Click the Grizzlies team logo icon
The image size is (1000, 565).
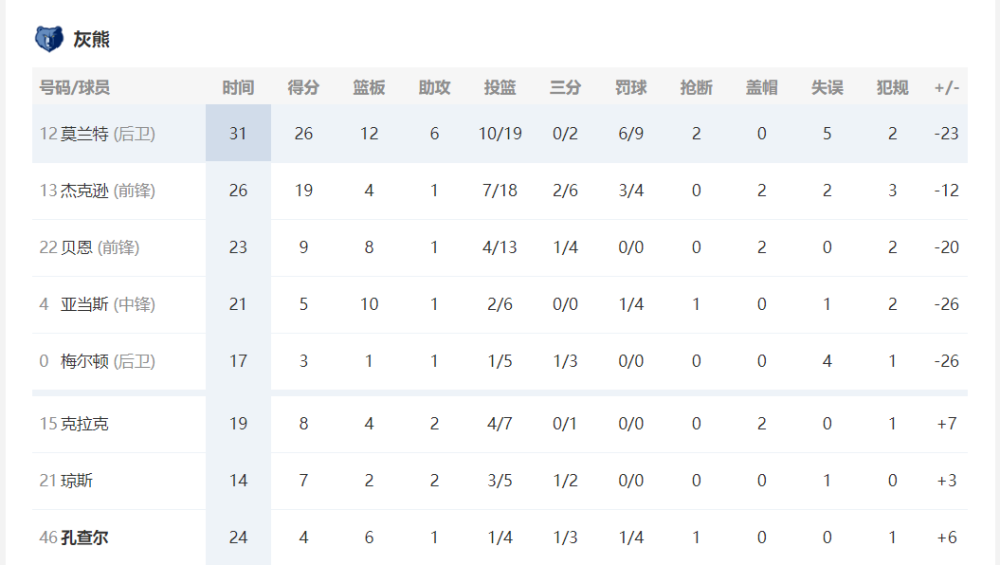(49, 39)
